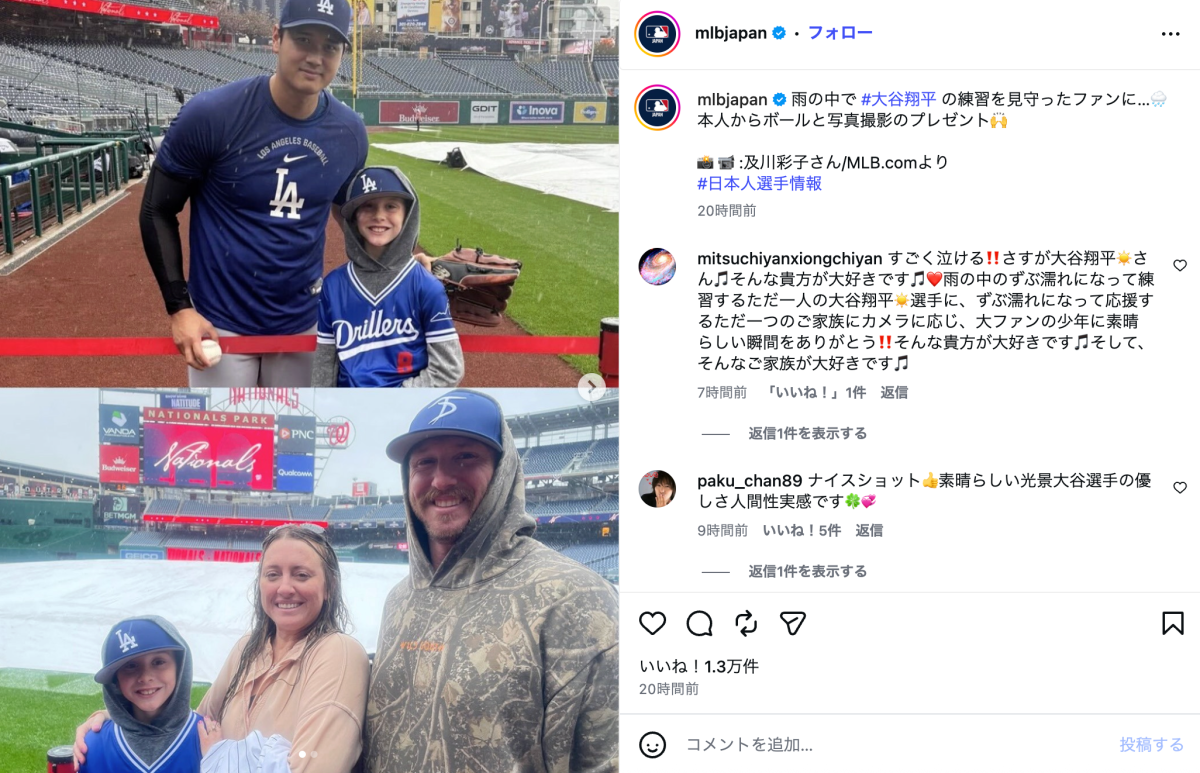The height and width of the screenshot is (773, 1200).
Task: View the いいね！1.3万件 likes list
Action: (699, 666)
